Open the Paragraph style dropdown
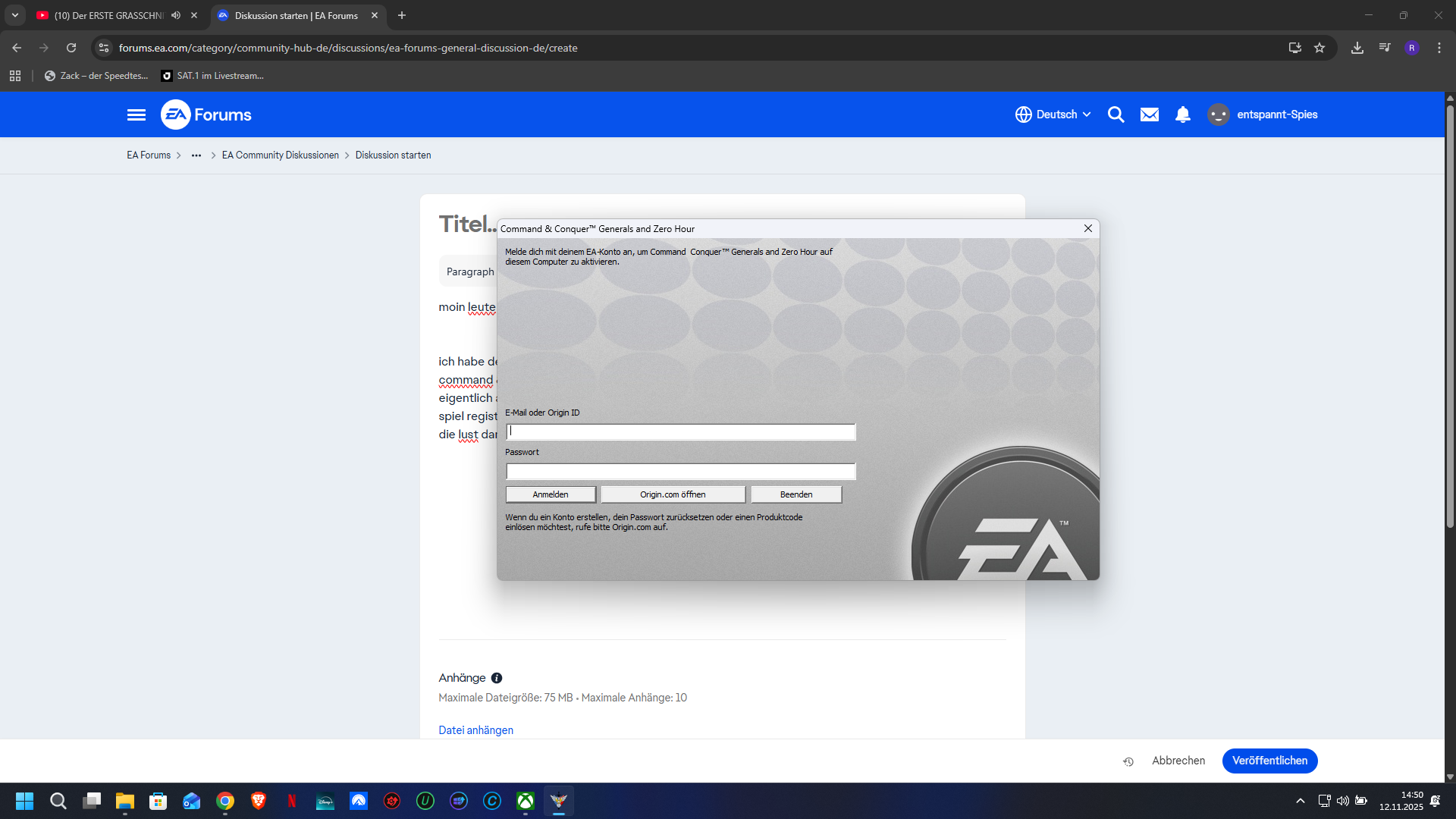Image resolution: width=1456 pixels, height=819 pixels. (x=469, y=271)
